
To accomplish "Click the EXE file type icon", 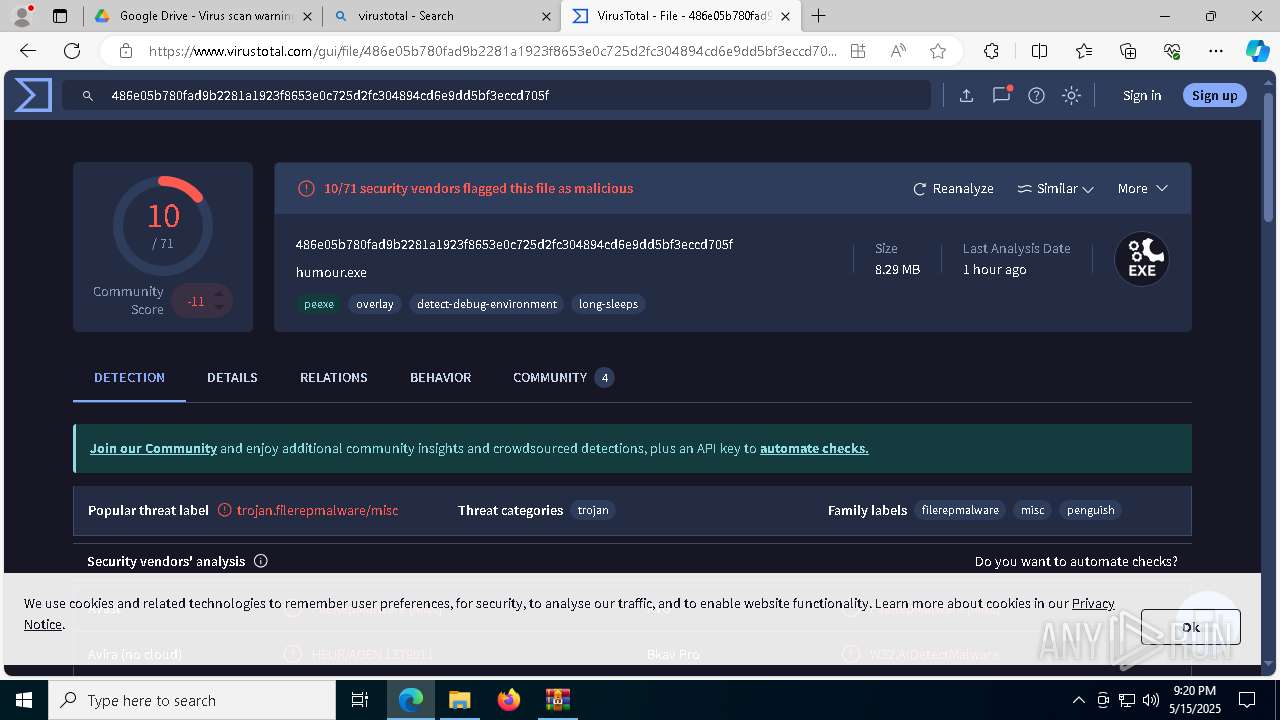I will (1142, 259).
